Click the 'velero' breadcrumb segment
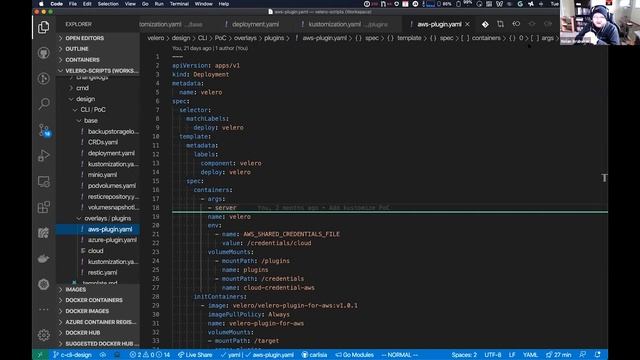 156,38
